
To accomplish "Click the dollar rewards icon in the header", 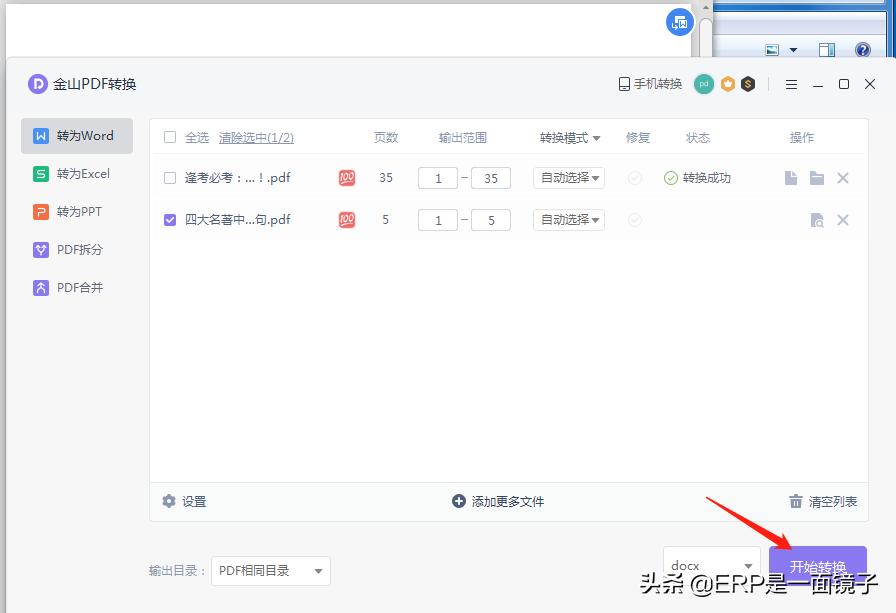I will 748,85.
